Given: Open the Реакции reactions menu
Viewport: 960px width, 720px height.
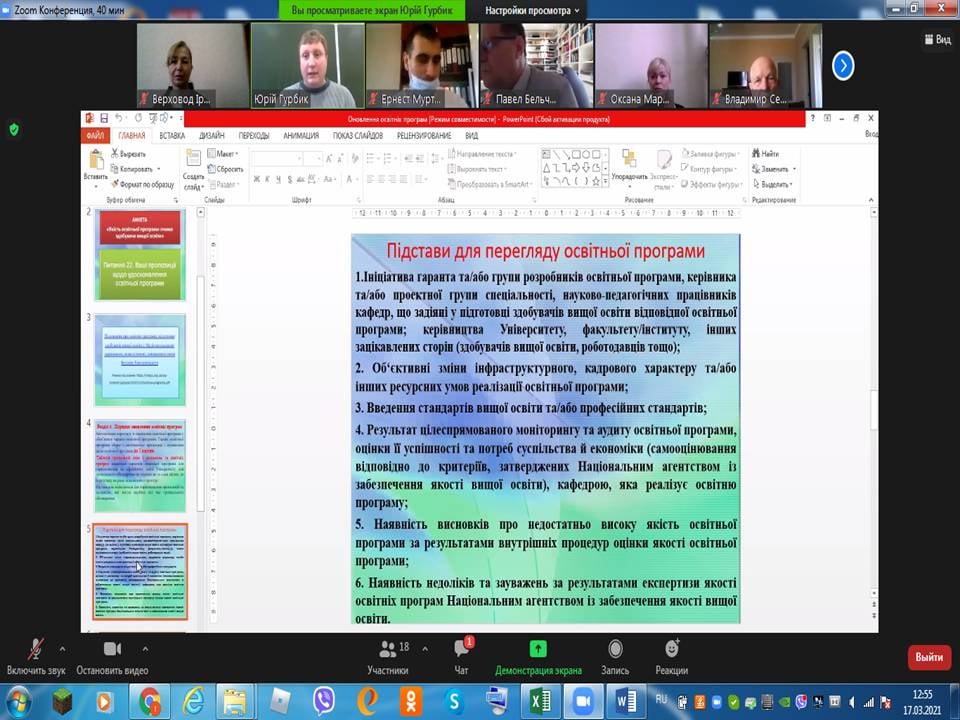Looking at the screenshot, I should 671,651.
